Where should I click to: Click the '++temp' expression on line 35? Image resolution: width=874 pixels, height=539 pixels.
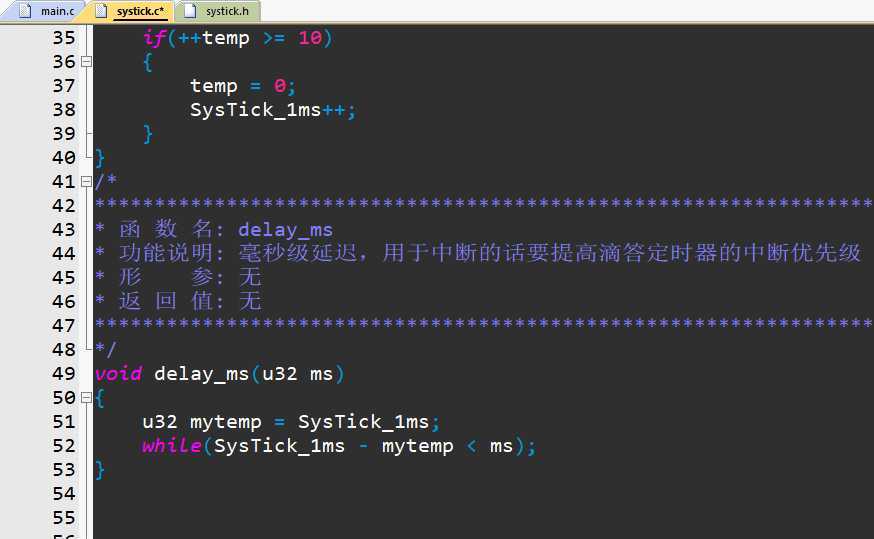(213, 38)
